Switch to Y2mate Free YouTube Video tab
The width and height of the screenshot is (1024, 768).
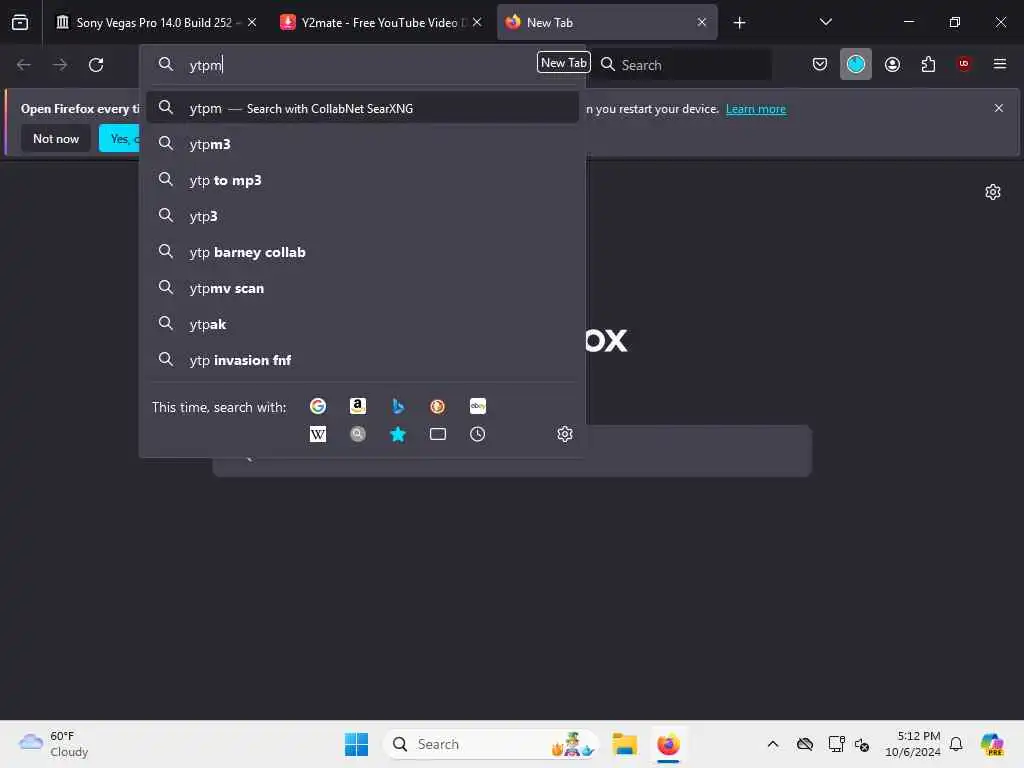click(382, 22)
